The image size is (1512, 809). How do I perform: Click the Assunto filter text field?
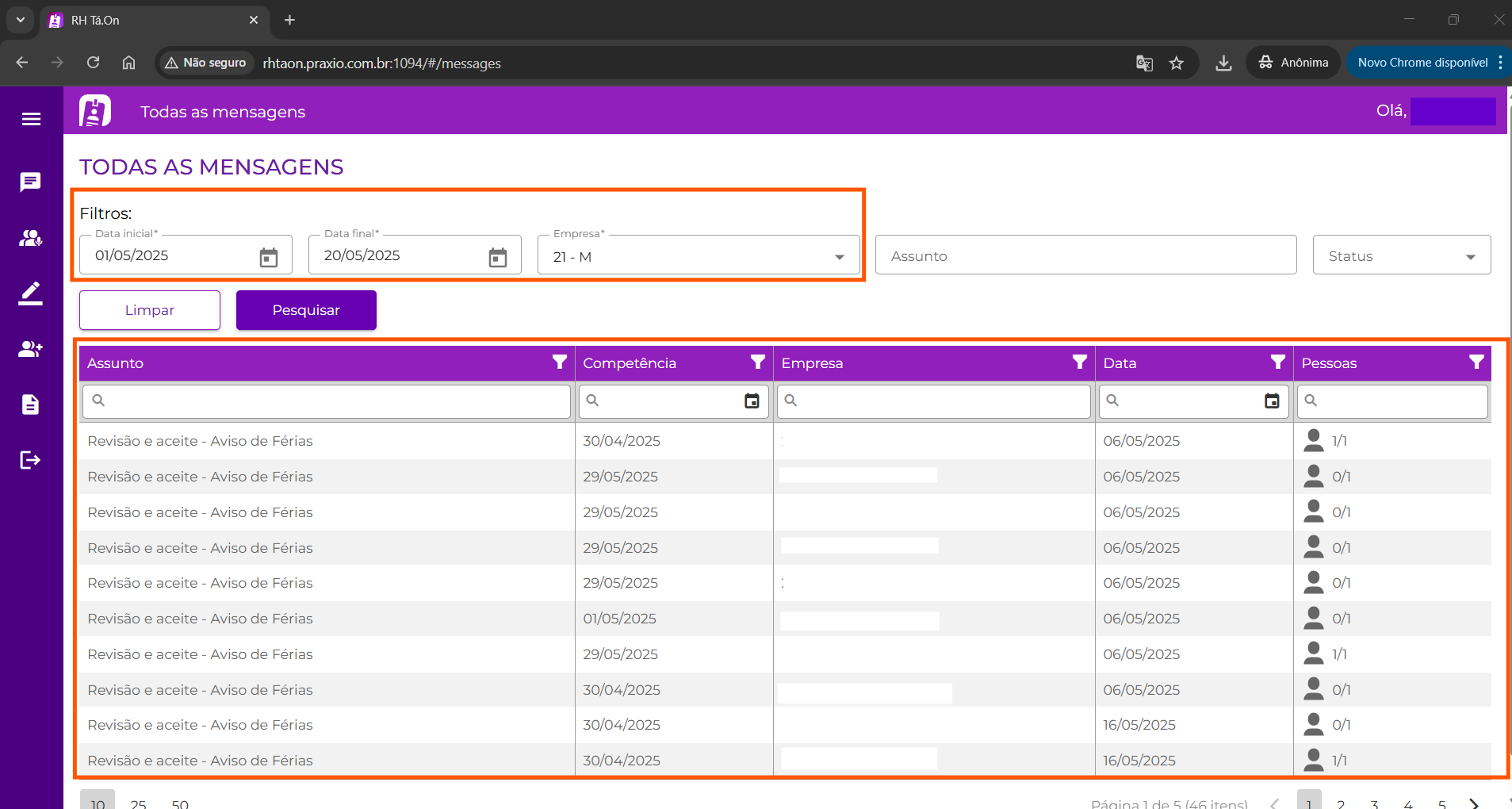1085,255
